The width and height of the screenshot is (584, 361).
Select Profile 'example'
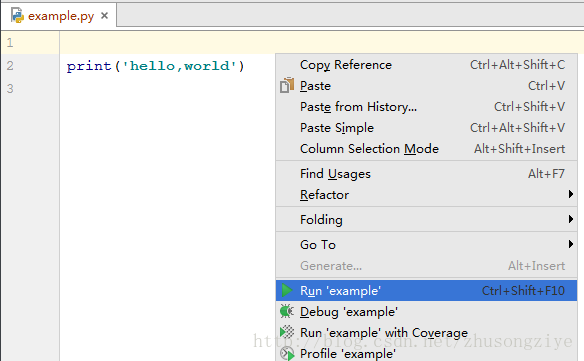click(426, 353)
